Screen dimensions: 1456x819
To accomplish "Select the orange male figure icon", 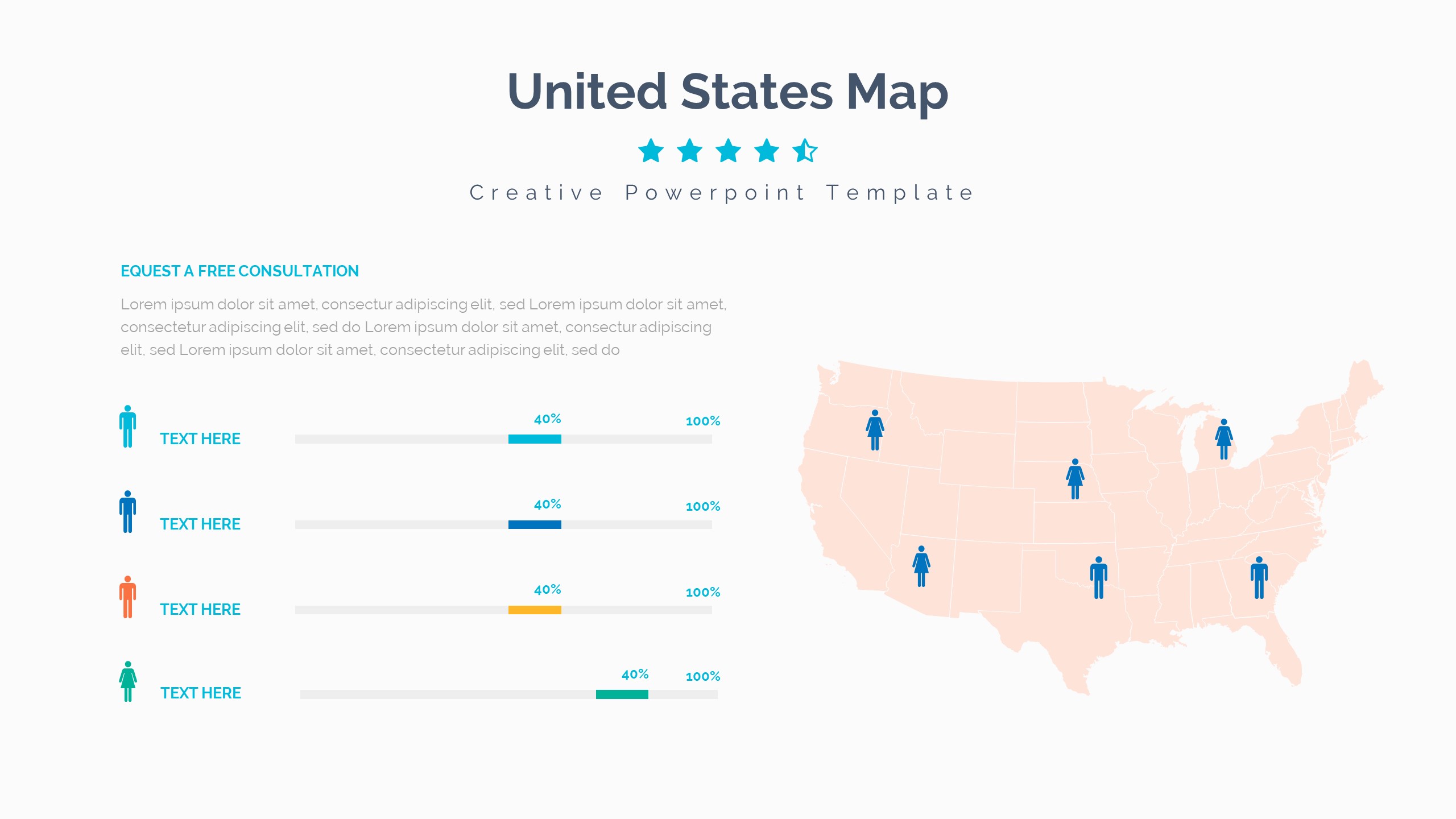I will 127,597.
